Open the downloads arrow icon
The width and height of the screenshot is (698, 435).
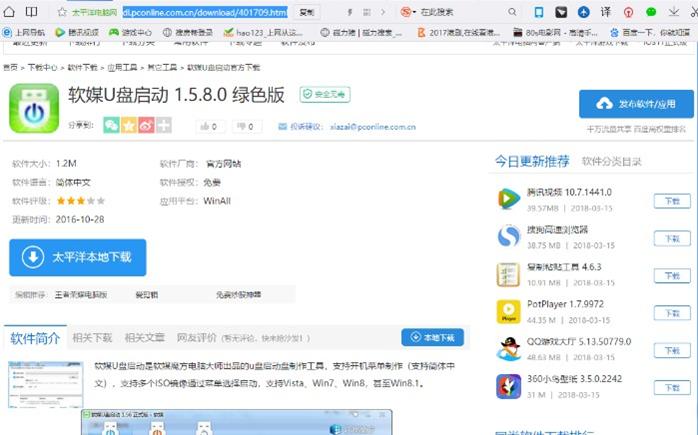coord(674,12)
